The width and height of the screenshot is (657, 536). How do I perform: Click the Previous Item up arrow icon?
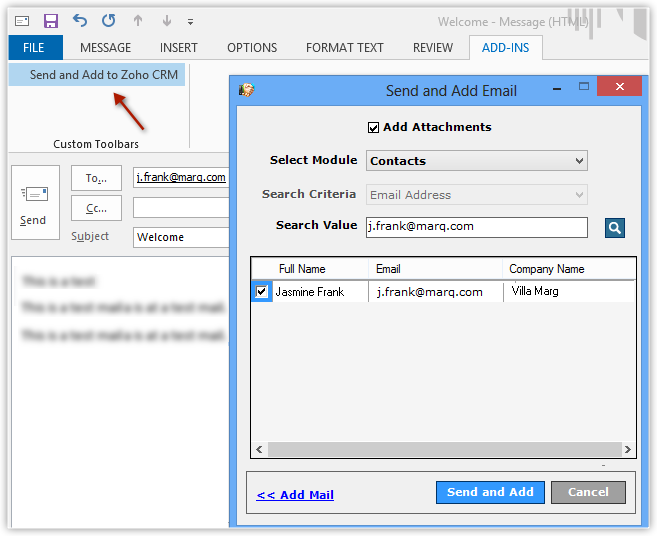point(137,20)
